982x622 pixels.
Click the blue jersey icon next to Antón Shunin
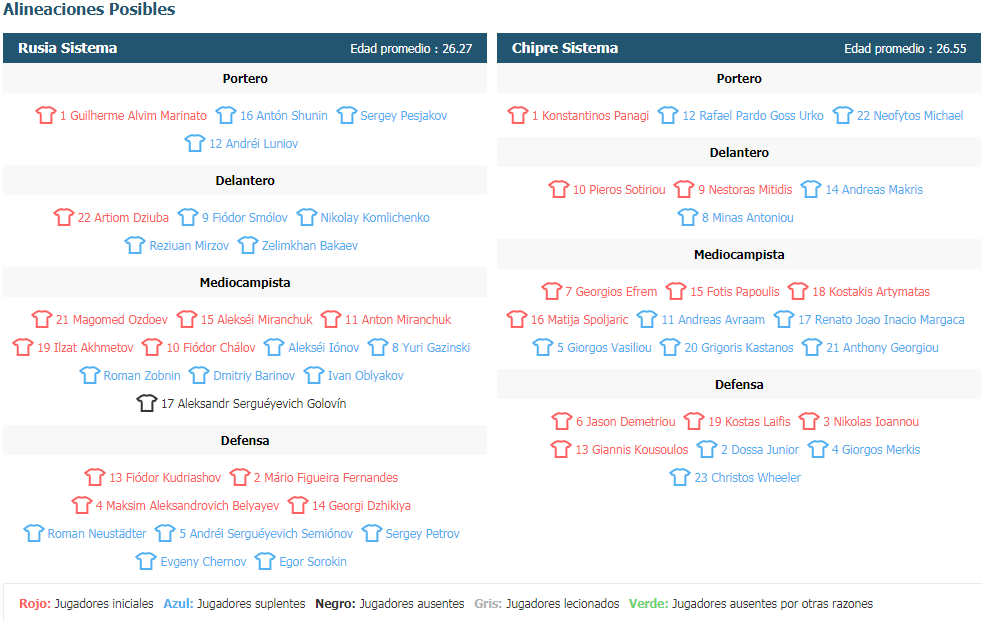[x=226, y=115]
